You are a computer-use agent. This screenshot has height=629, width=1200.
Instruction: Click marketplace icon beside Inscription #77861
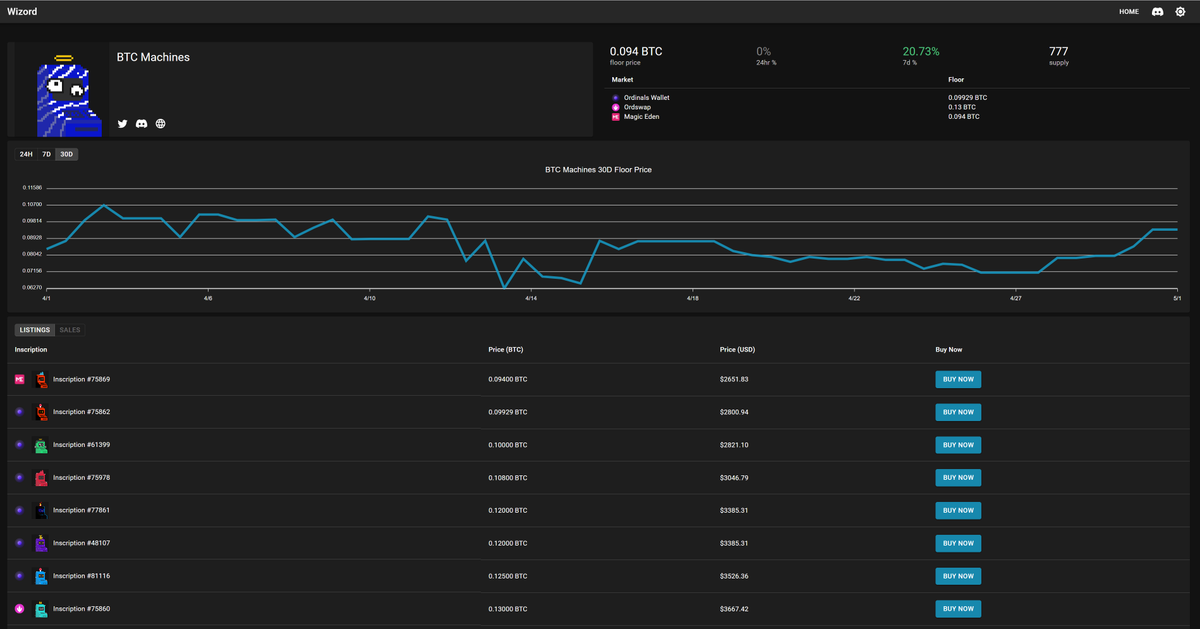19,510
